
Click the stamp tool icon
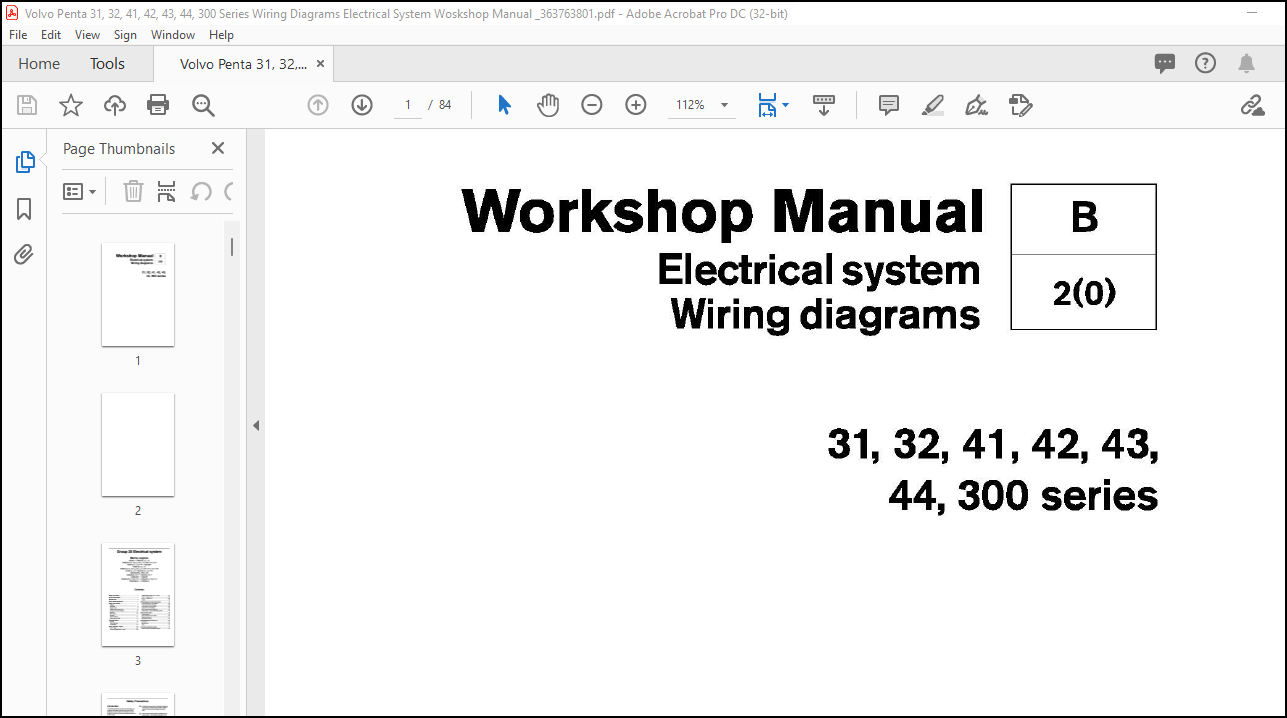point(1021,105)
